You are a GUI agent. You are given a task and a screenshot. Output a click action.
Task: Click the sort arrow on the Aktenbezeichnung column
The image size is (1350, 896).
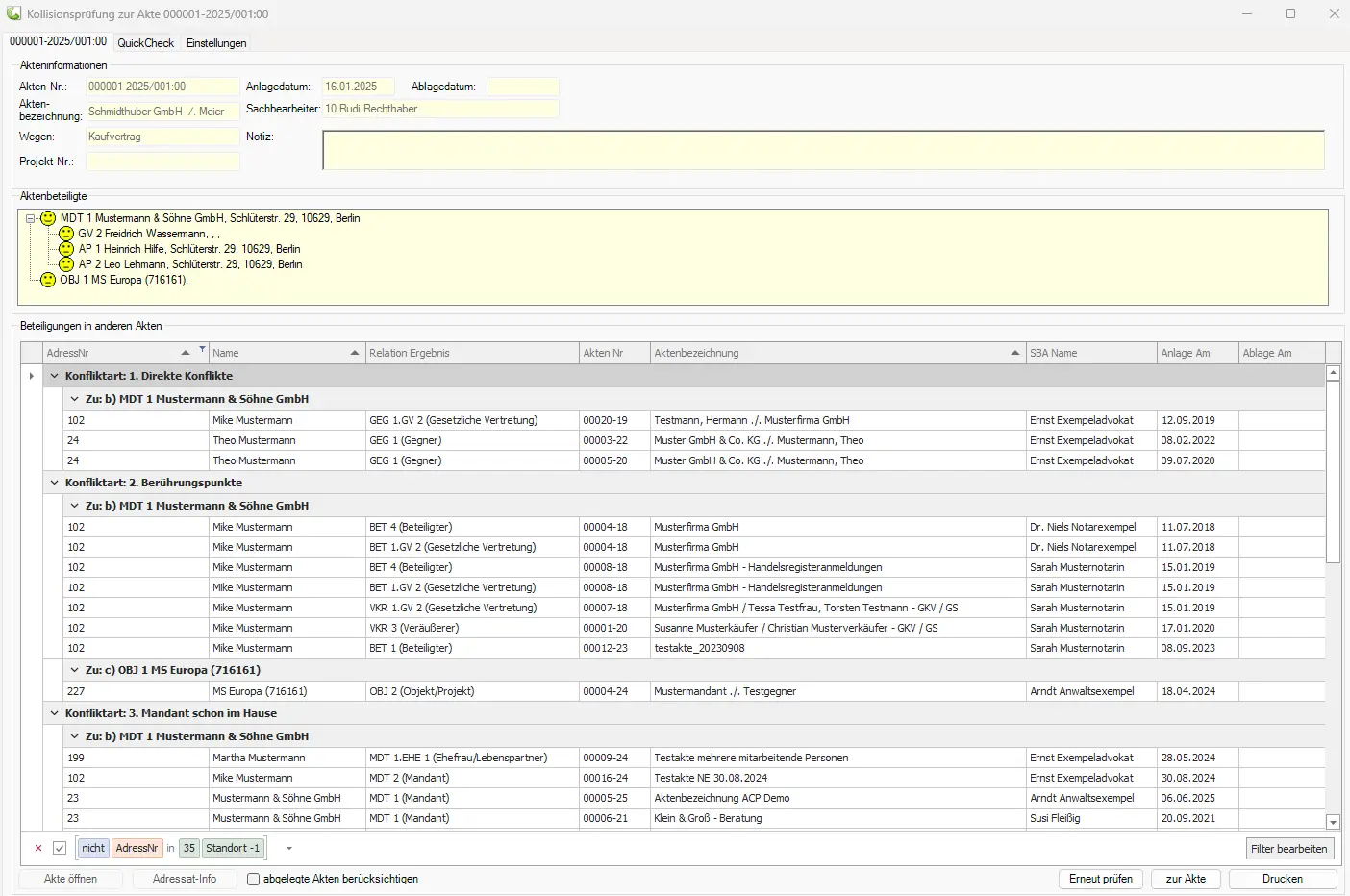click(1015, 352)
